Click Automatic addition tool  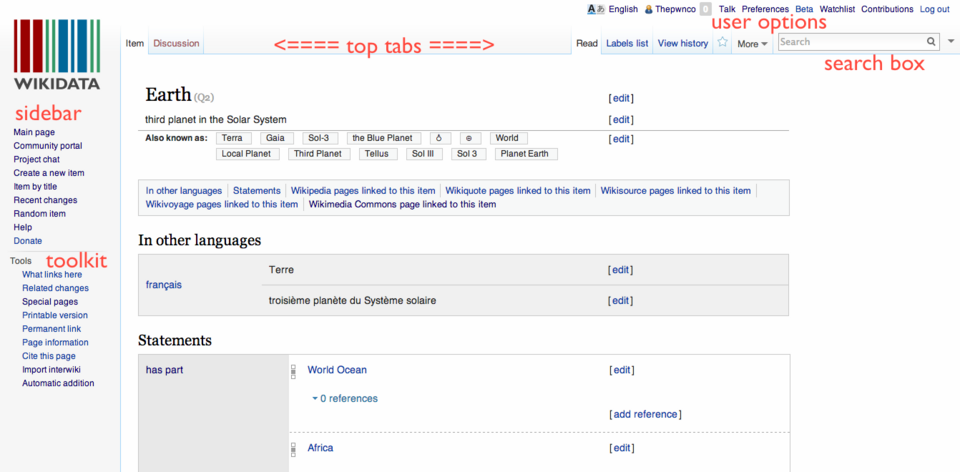pos(58,383)
